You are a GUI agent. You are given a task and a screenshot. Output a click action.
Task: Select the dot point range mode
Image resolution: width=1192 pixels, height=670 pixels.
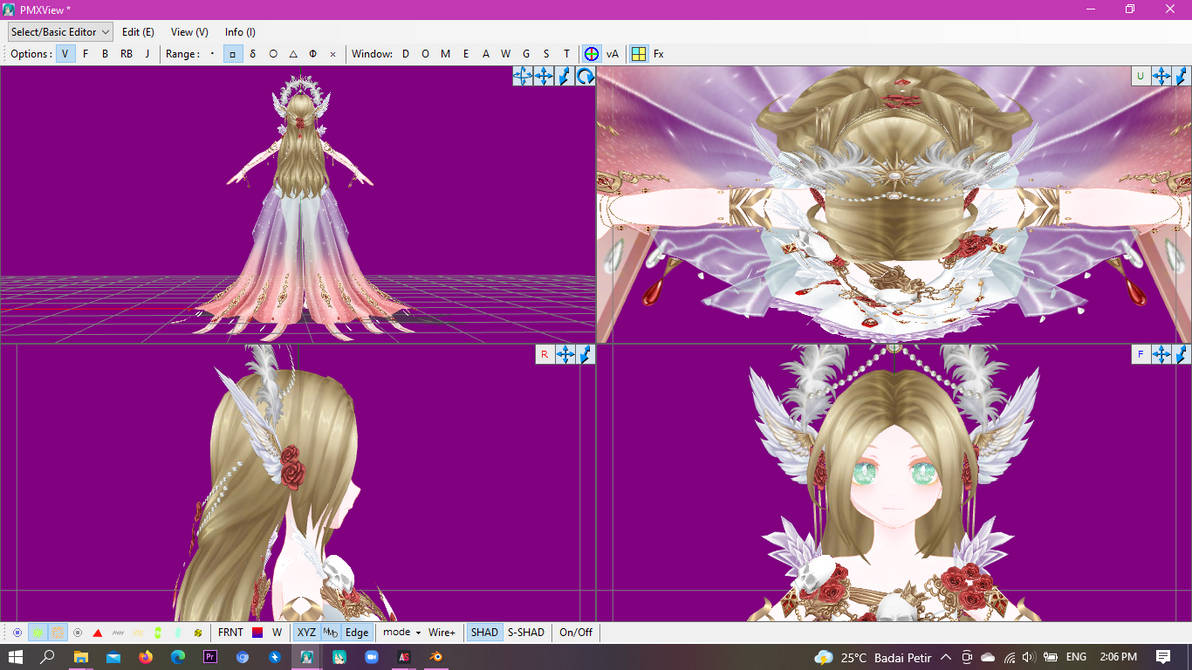pos(212,54)
